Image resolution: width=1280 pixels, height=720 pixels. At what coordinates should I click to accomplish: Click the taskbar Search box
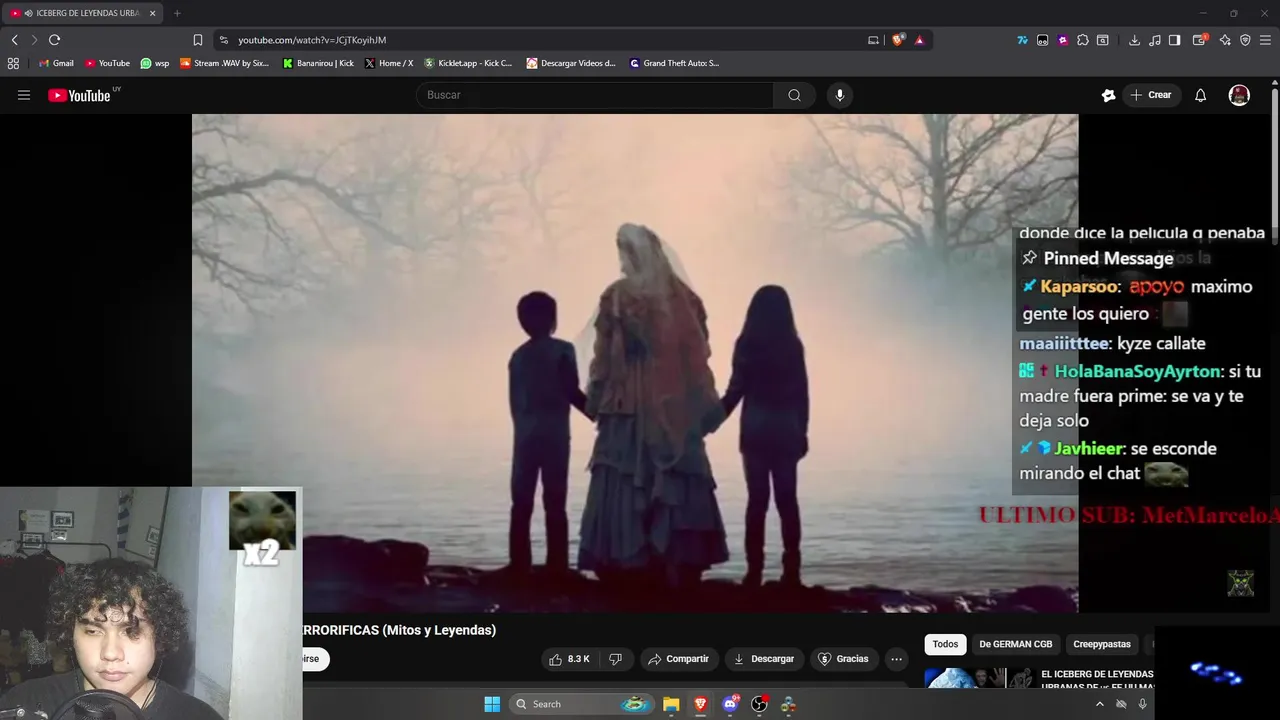coord(582,704)
